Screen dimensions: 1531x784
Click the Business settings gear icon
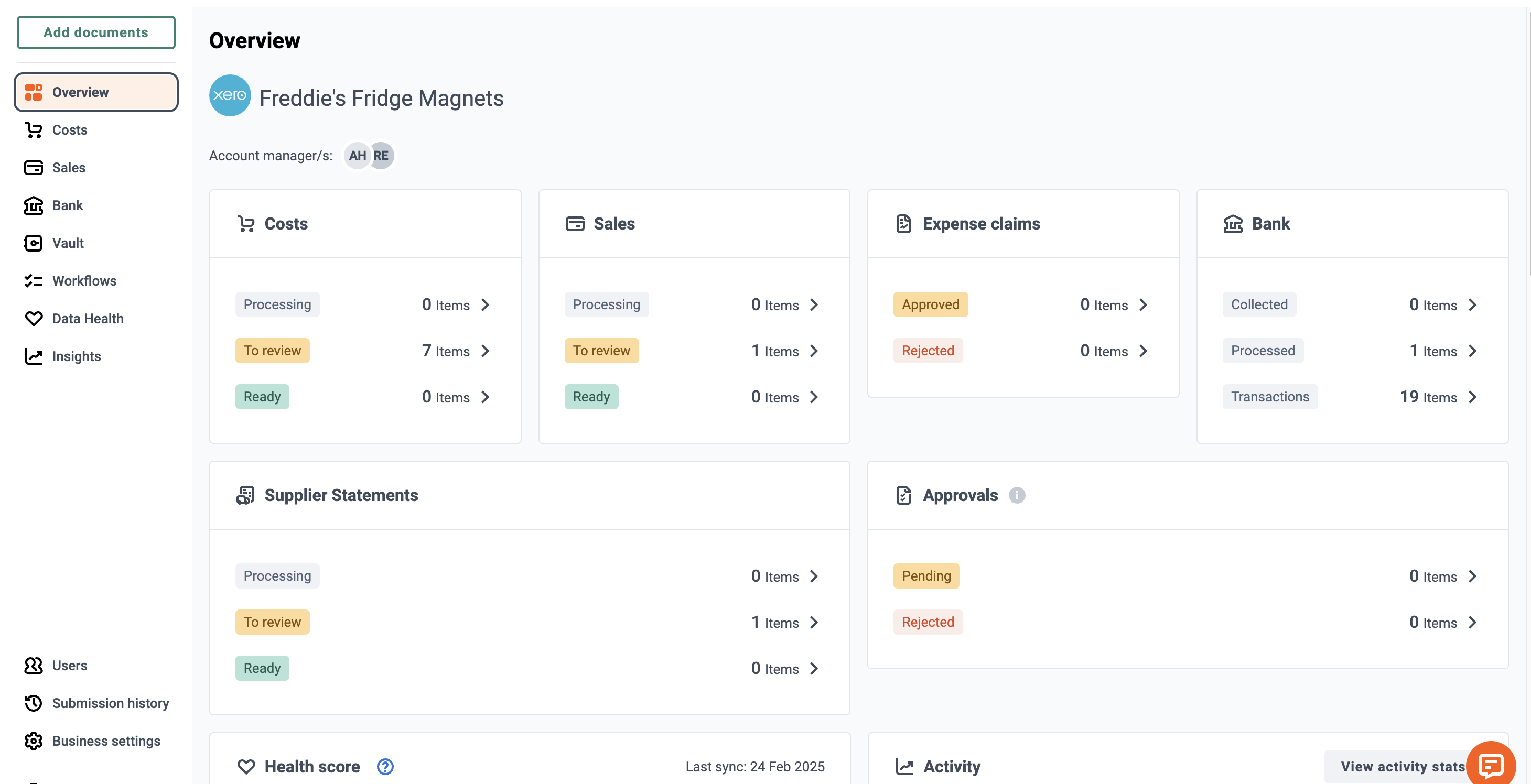(x=33, y=741)
